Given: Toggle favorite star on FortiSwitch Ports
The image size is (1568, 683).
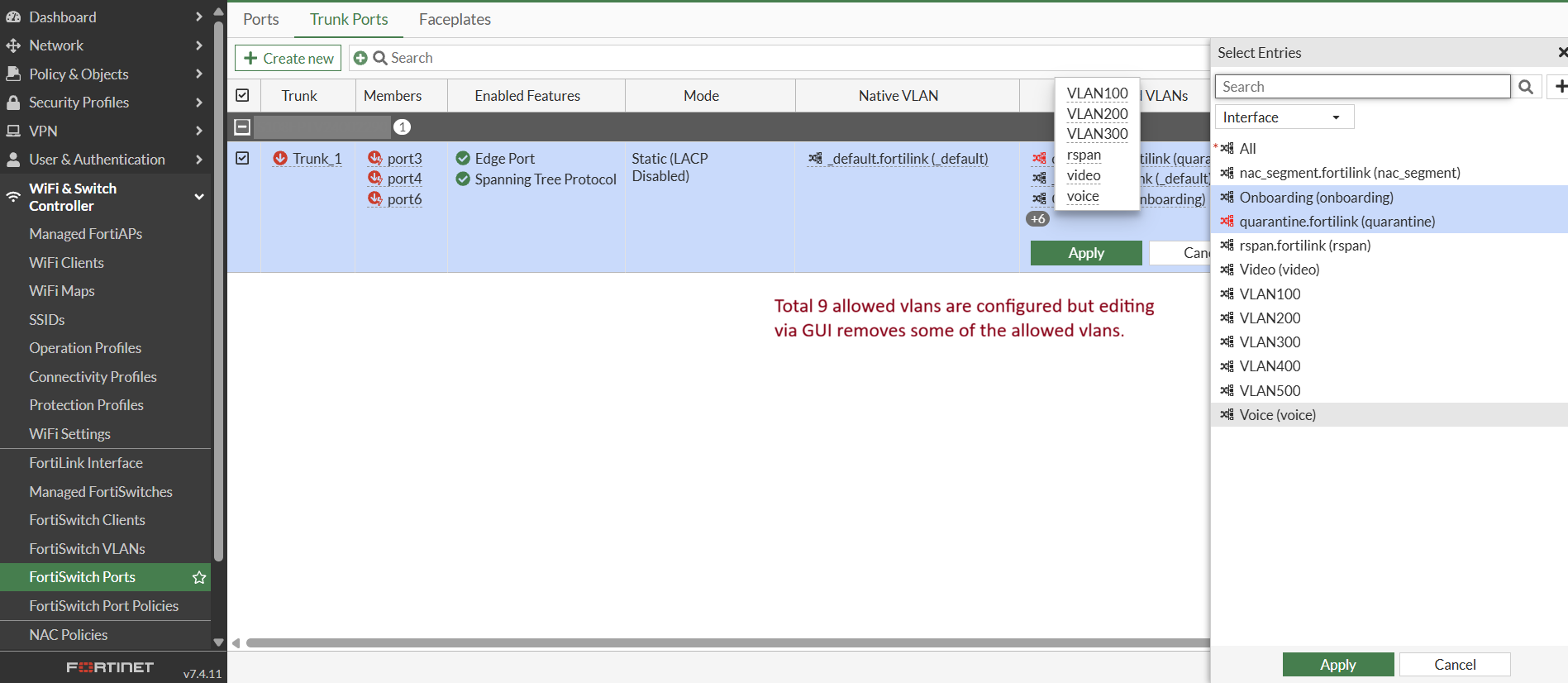Looking at the screenshot, I should [199, 577].
